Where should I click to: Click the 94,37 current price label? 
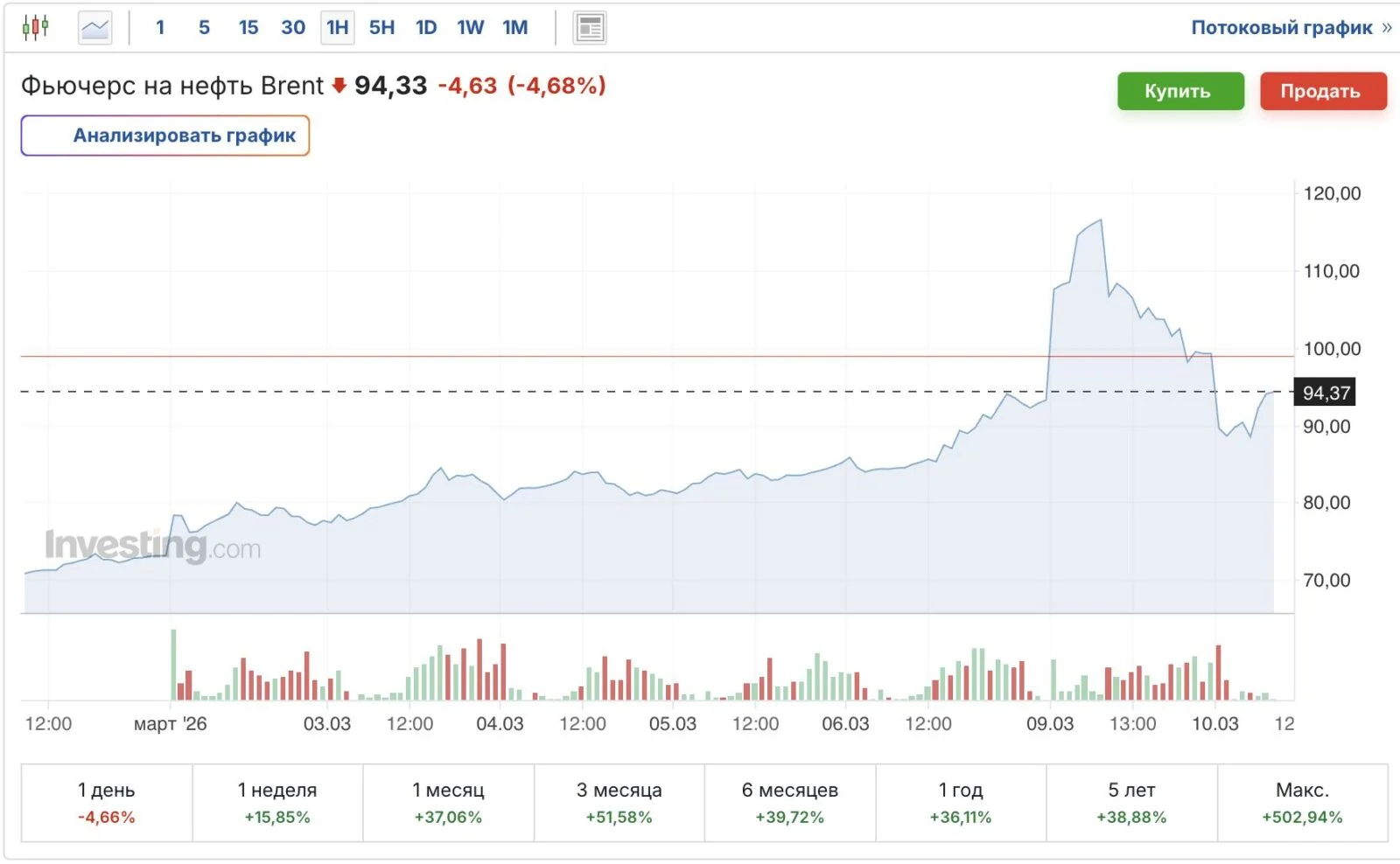coord(1325,393)
